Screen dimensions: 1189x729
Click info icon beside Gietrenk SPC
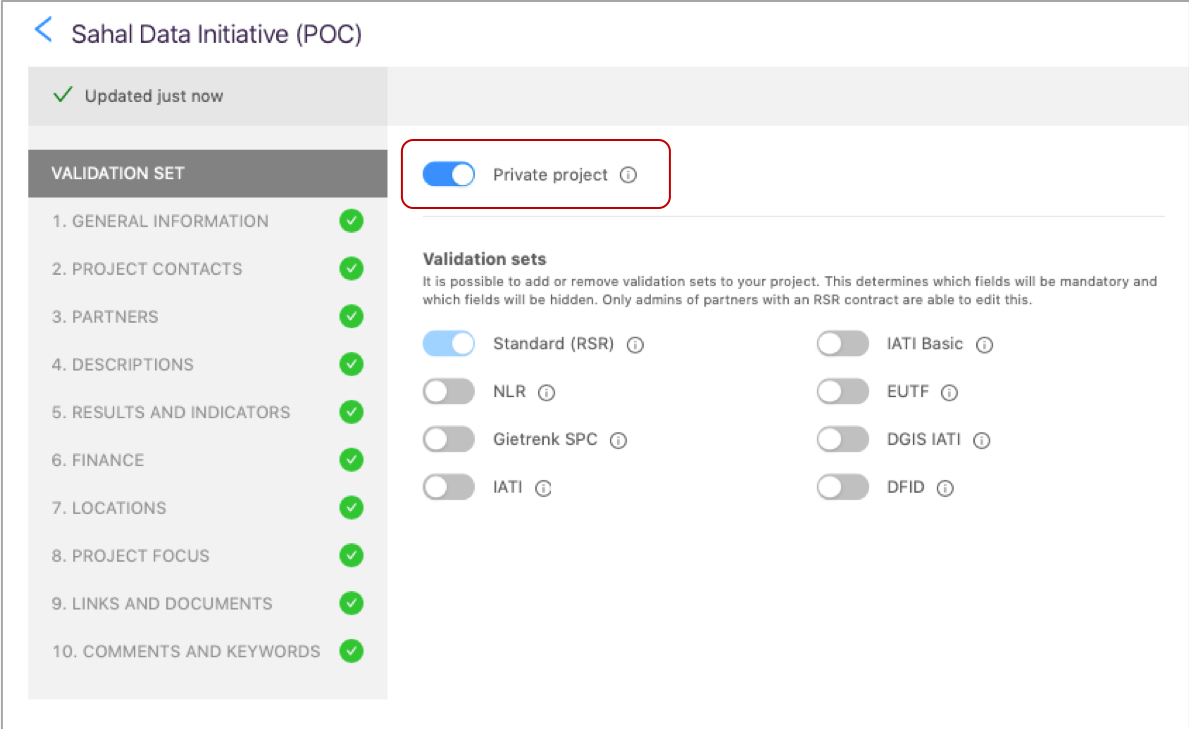[618, 440]
